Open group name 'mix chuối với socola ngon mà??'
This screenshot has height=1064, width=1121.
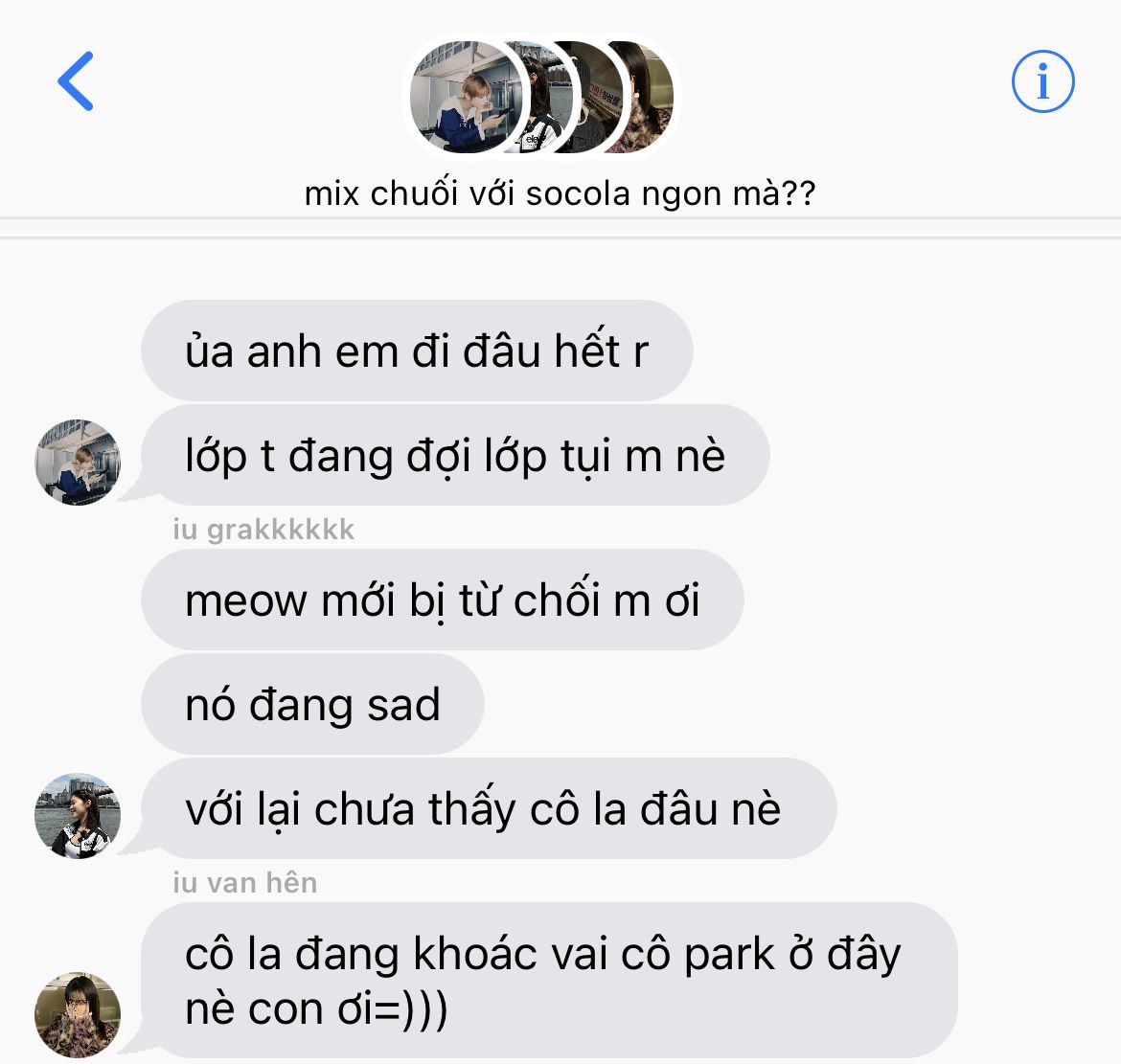coord(560,192)
